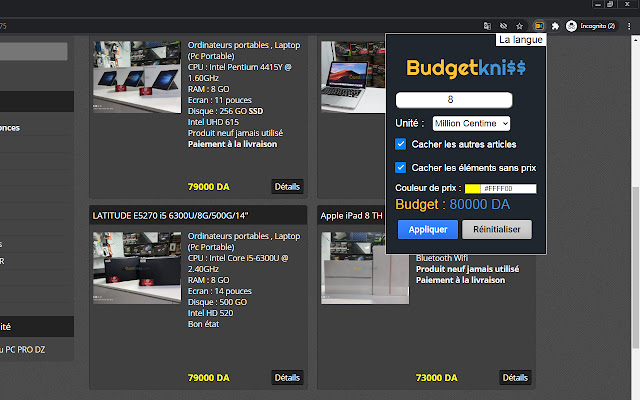640x400 pixels.
Task: Open the Unité Million Centime dropdown
Action: [471, 123]
